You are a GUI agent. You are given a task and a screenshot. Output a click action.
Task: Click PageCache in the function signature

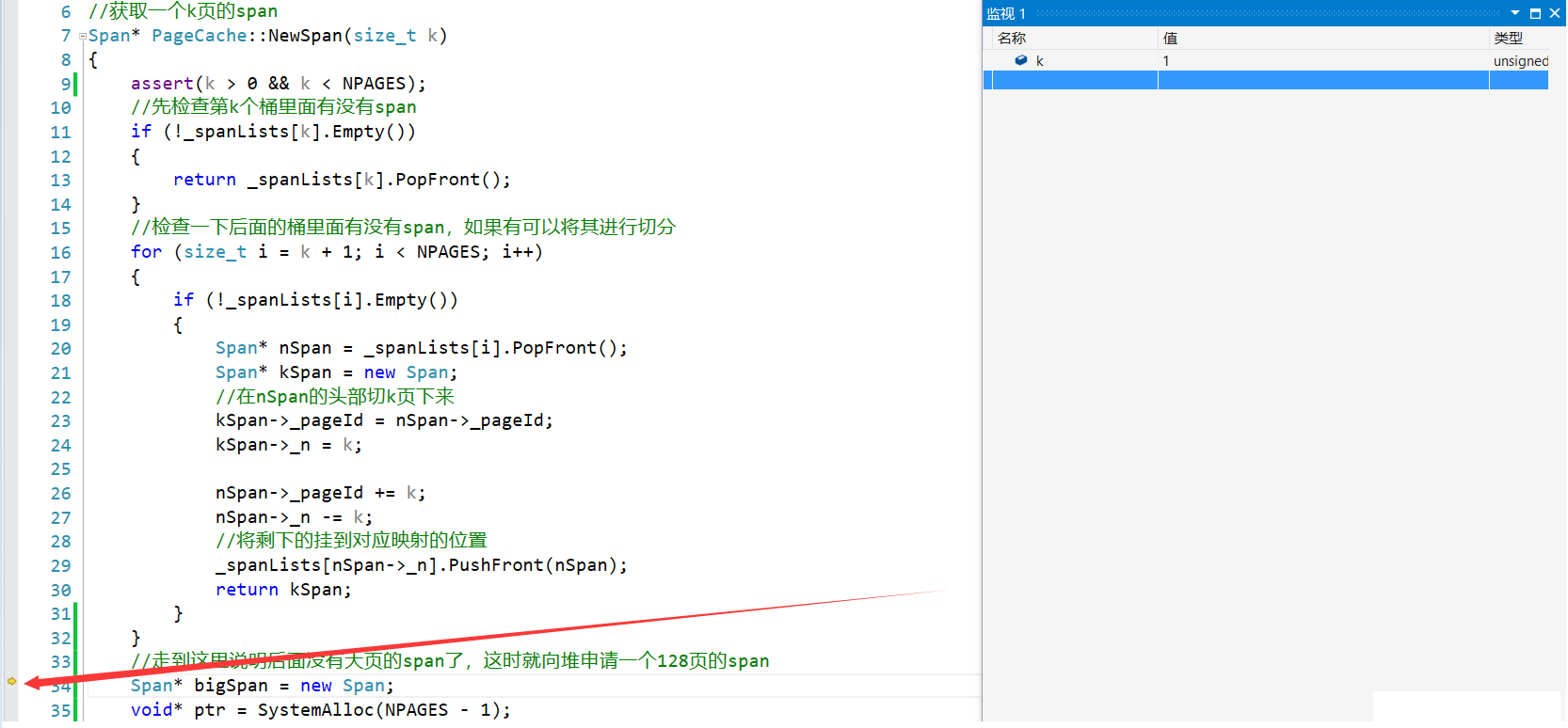[x=200, y=35]
